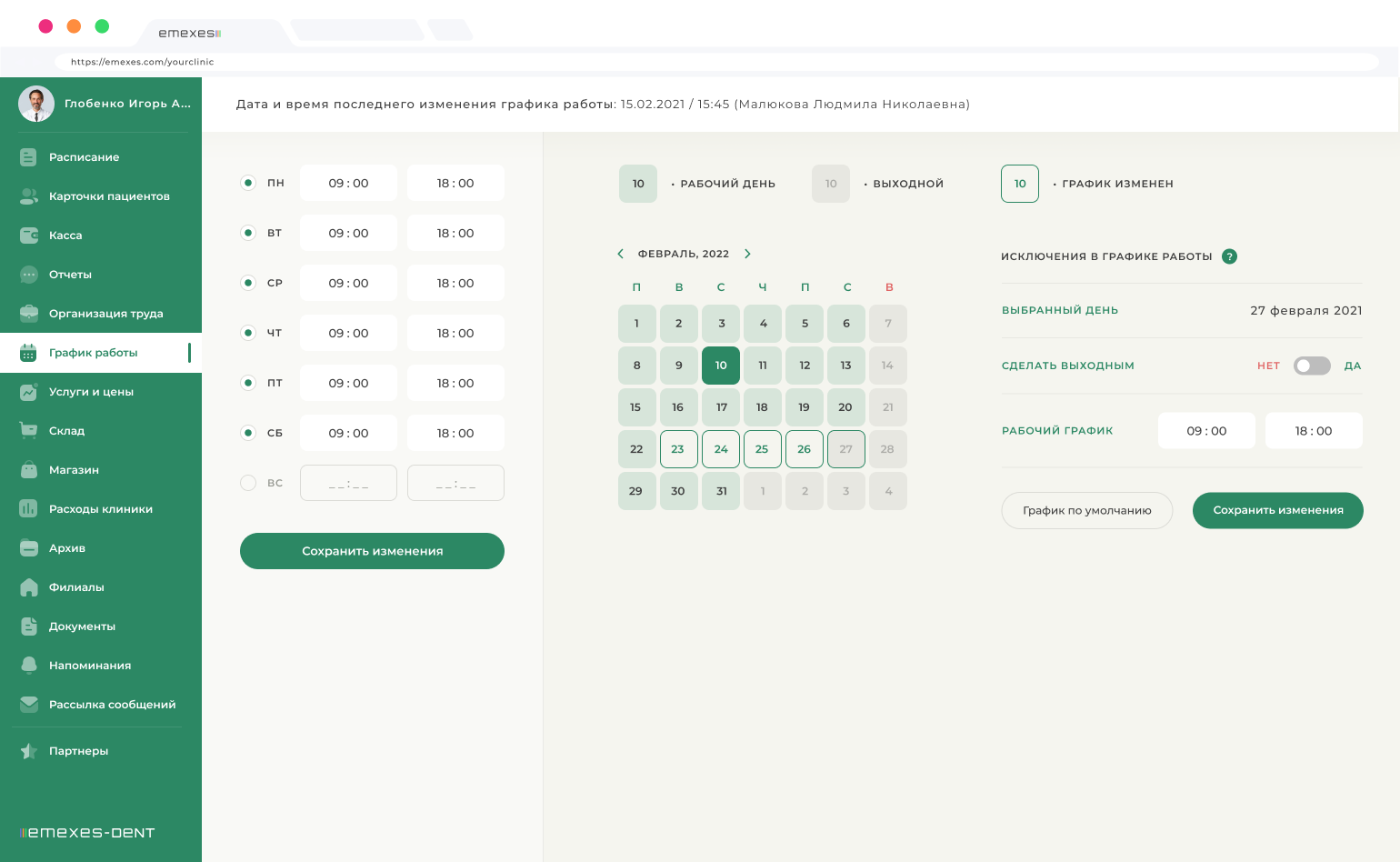
Task: Click the Организация труда briefcase icon
Action: pyautogui.click(x=28, y=314)
